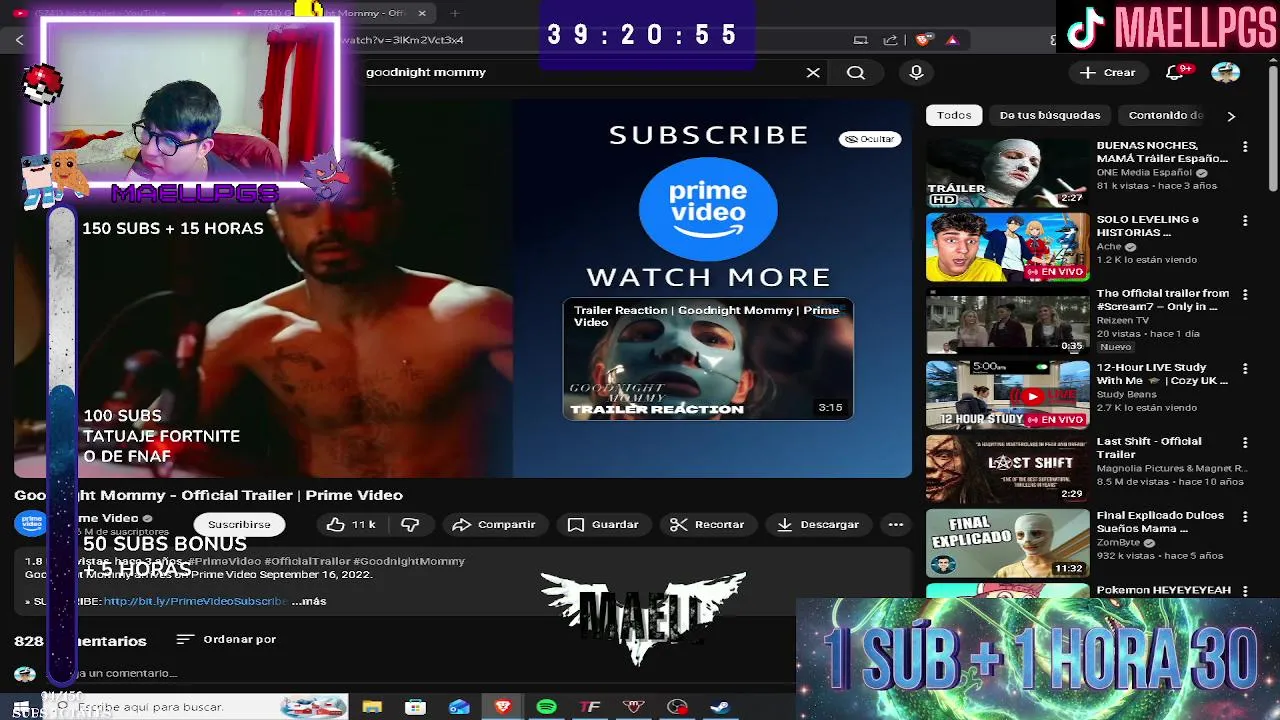Click the Goodnight Mommy video title

pyautogui.click(x=208, y=495)
